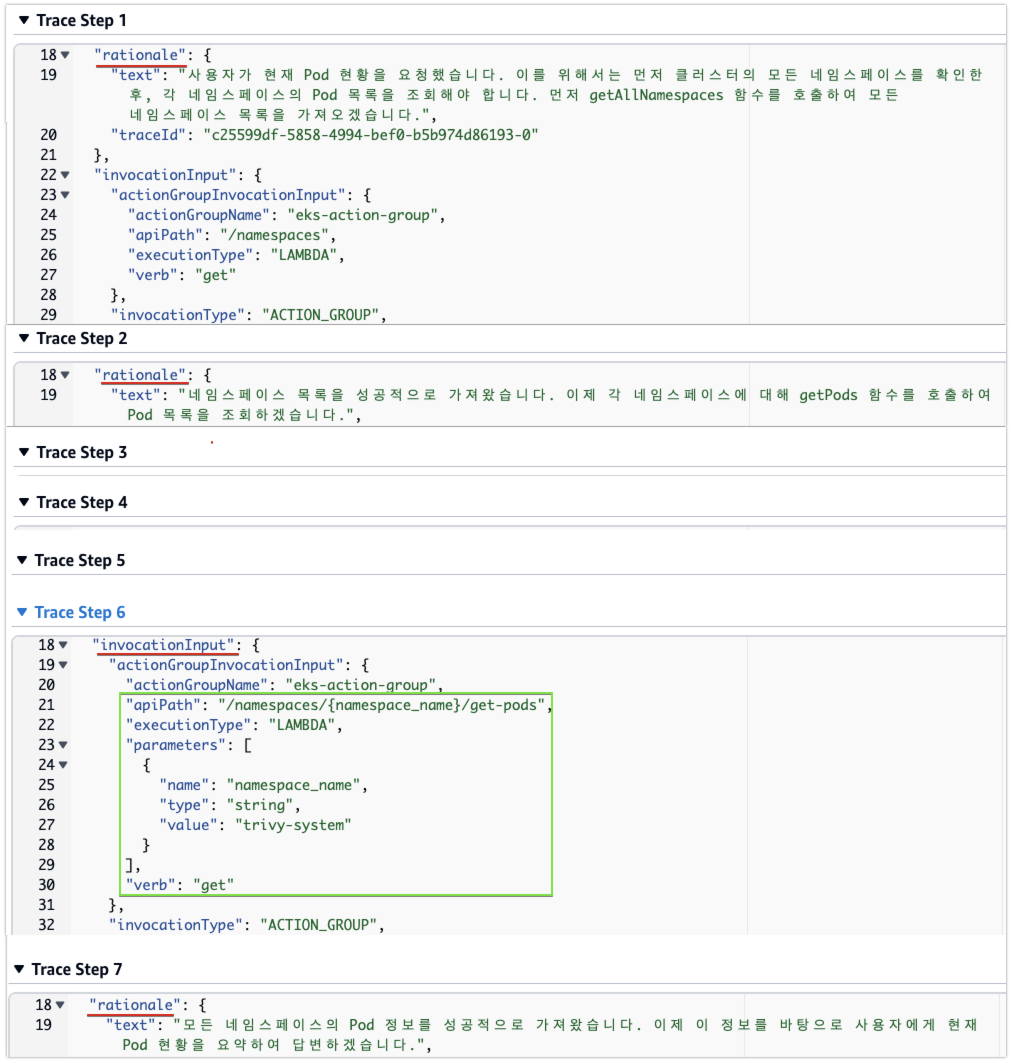Screen dimensions: 1011x1063
Task: Click line number 31 in Trace Step 6 gutter
Action: 46,905
